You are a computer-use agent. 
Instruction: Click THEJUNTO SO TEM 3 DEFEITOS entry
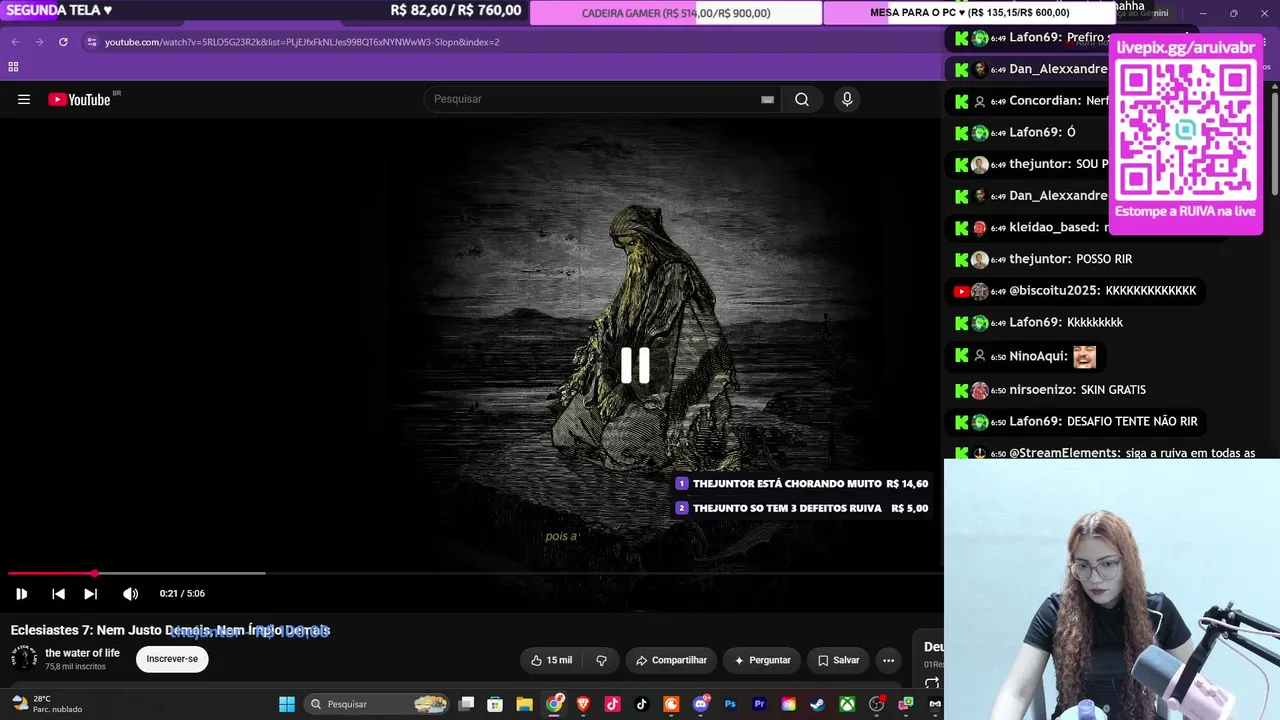[803, 508]
